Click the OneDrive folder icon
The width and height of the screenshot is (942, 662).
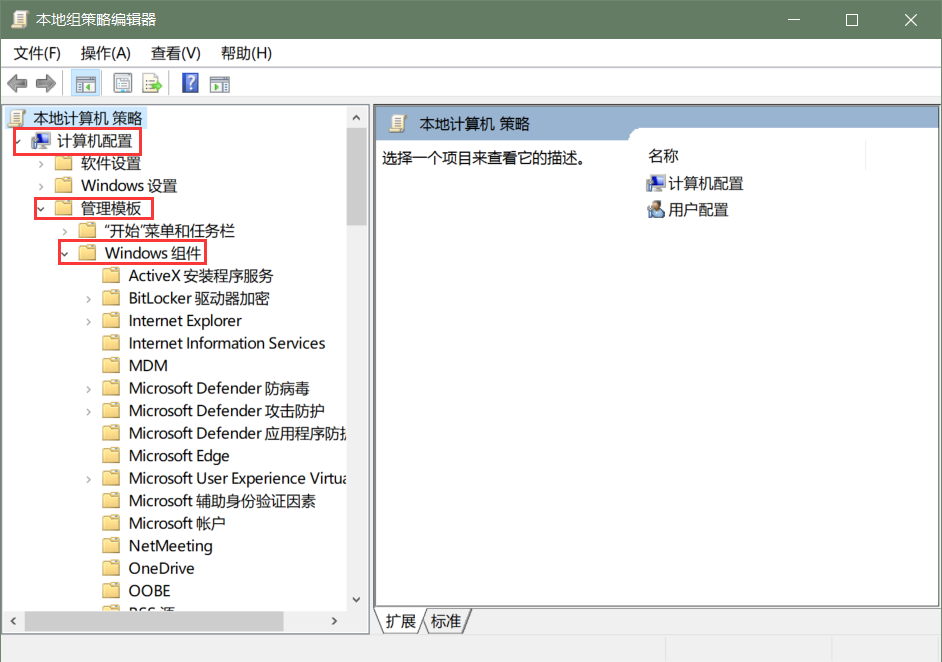pyautogui.click(x=111, y=568)
